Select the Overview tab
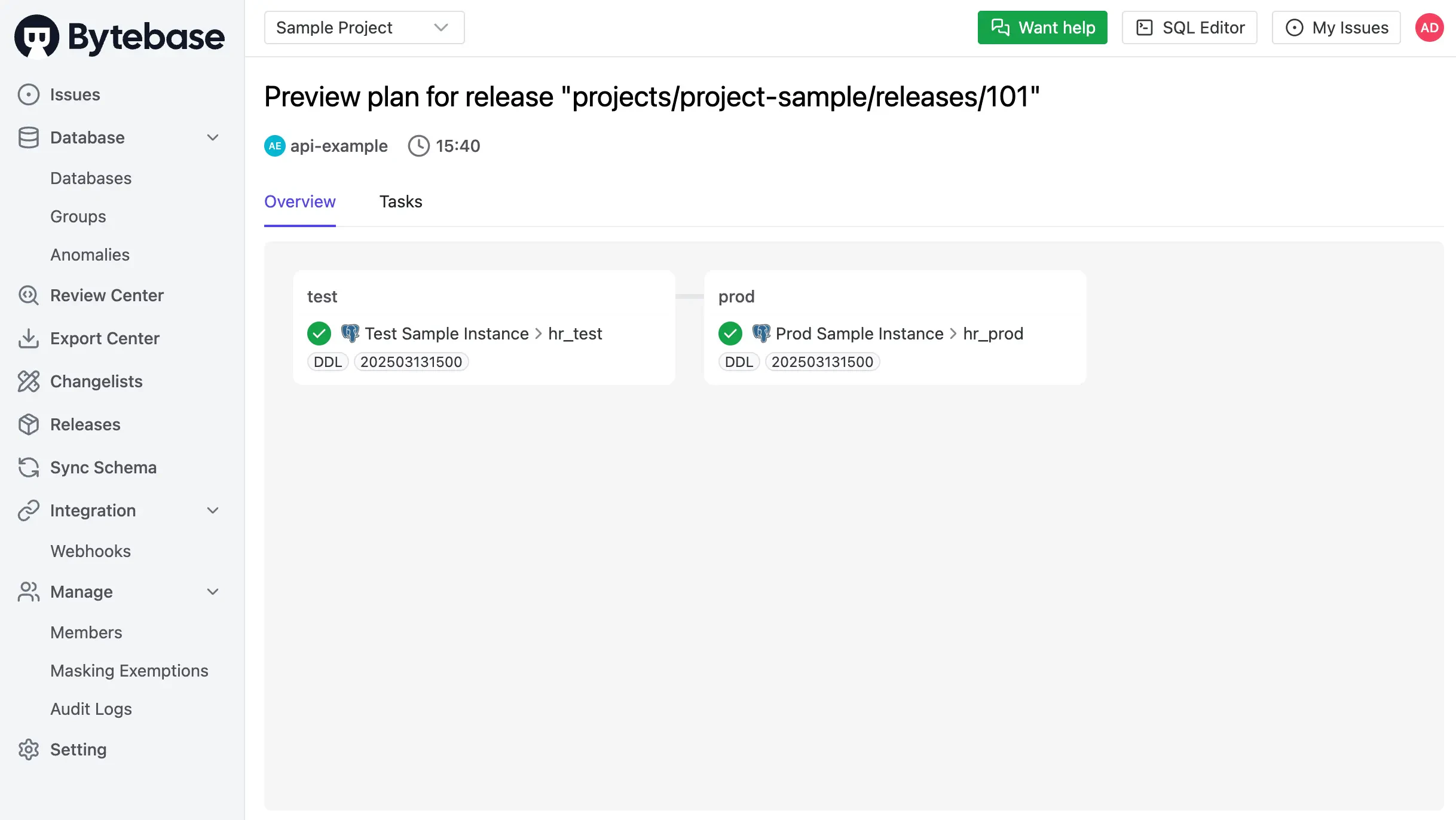The image size is (1456, 820). click(299, 202)
